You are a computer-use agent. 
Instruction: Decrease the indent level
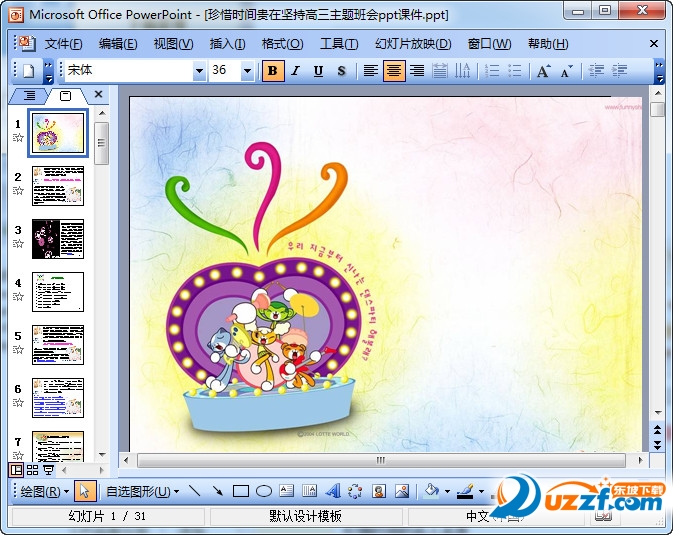tap(596, 71)
